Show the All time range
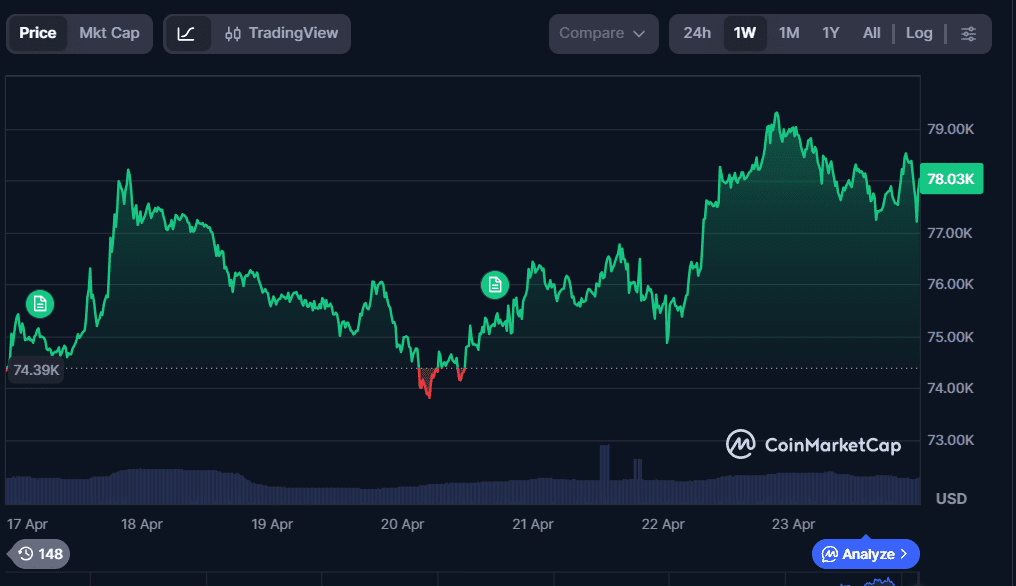The height and width of the screenshot is (586, 1016). point(871,34)
